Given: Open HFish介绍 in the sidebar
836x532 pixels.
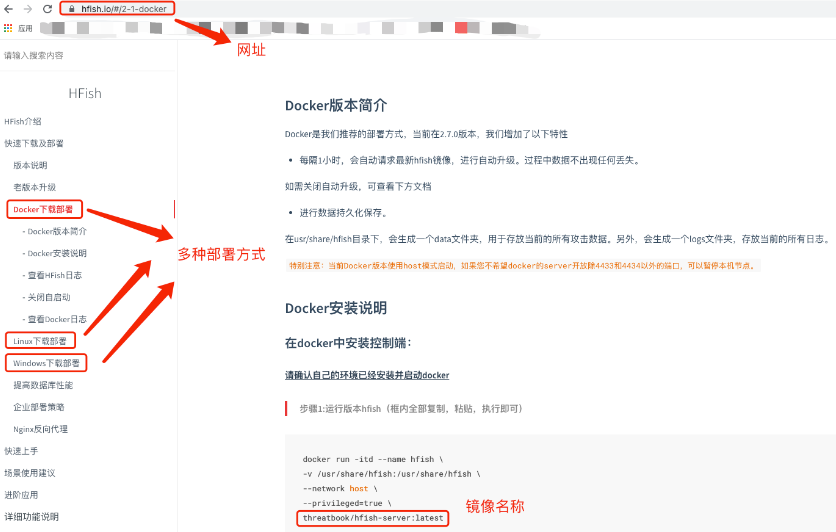Looking at the screenshot, I should 23,122.
